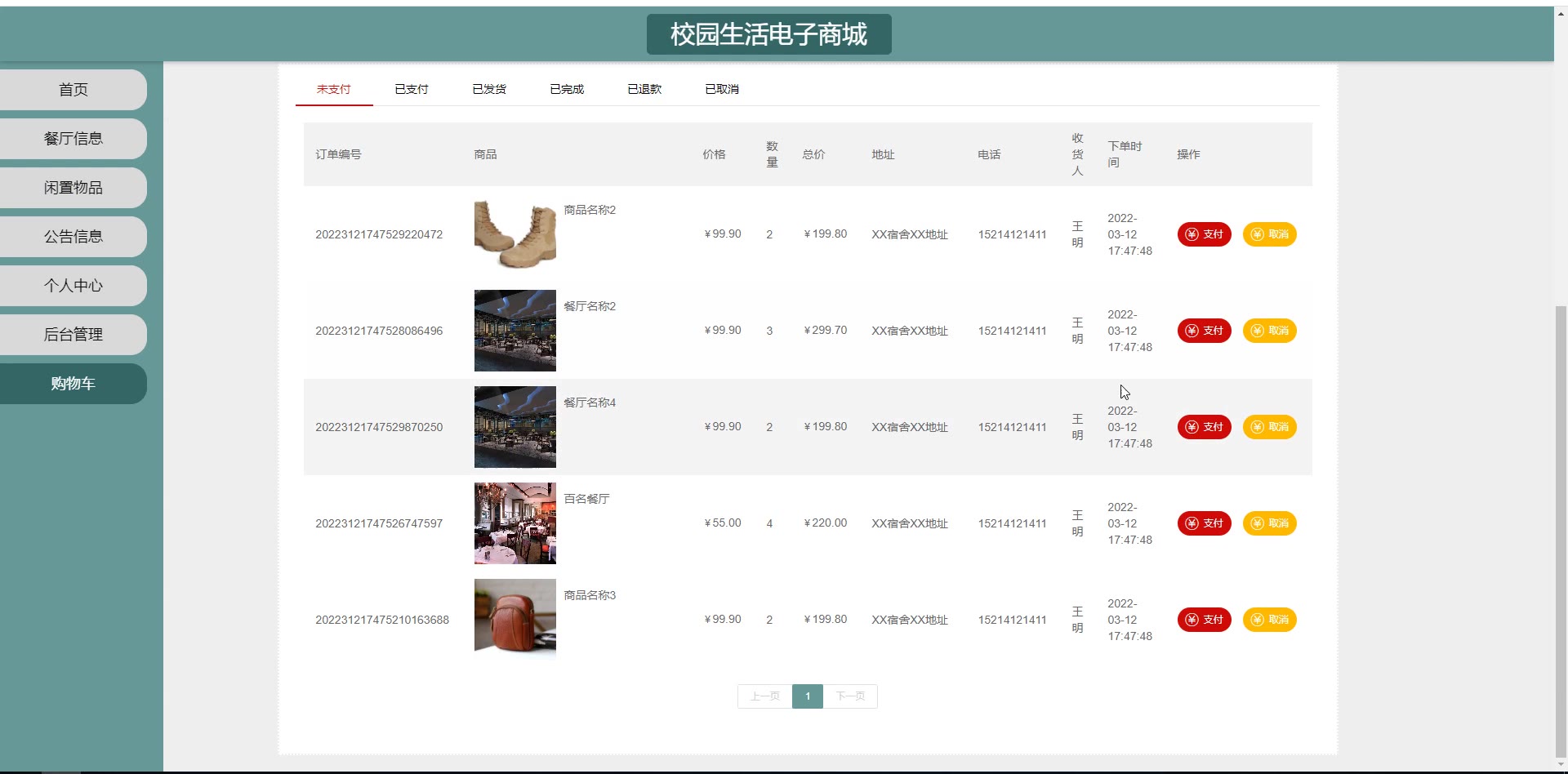Screen dimensions: 1568x774
Task: Open 后台管理 in the sidebar
Action: pos(73,335)
